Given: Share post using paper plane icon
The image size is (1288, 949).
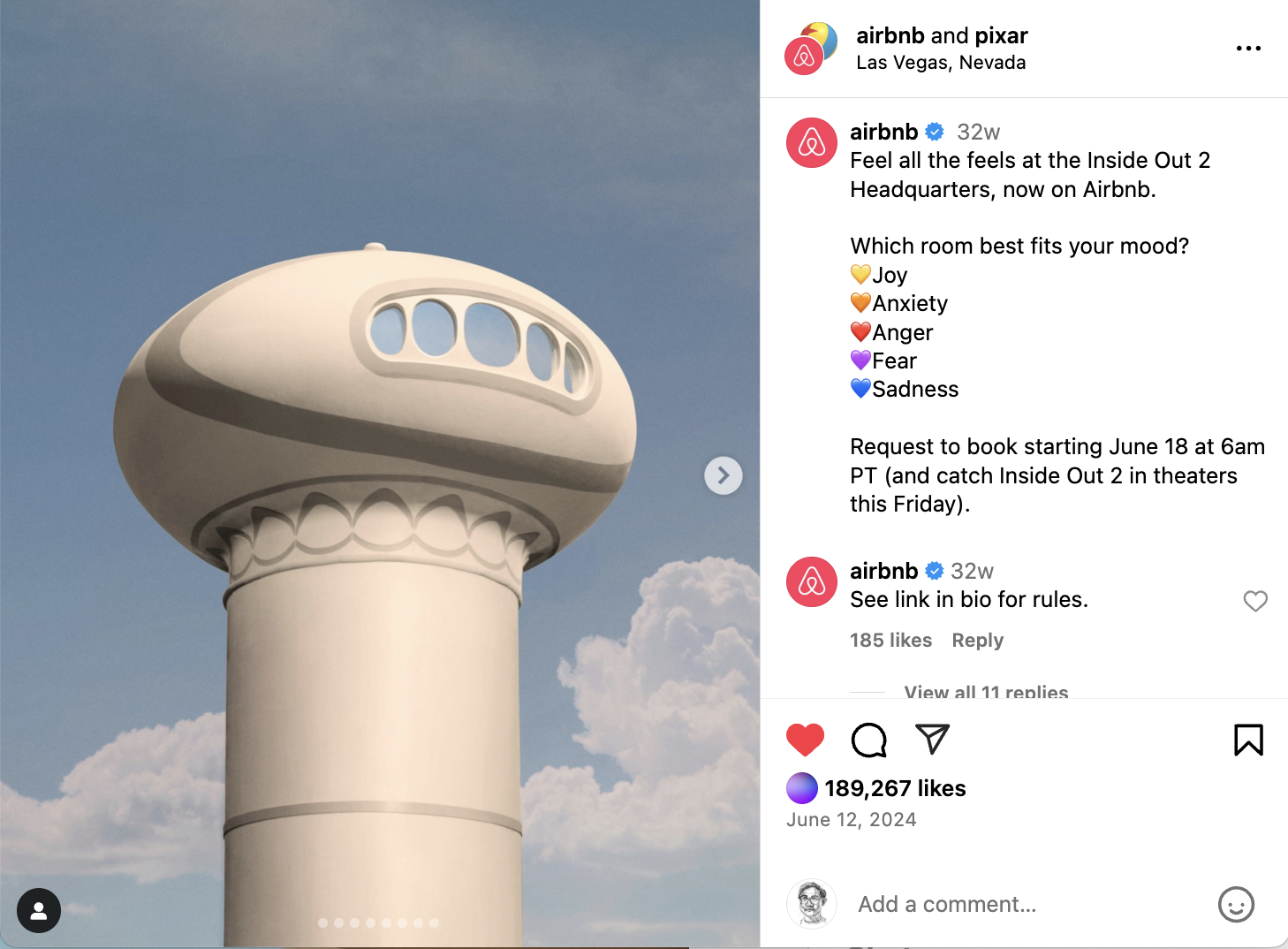Looking at the screenshot, I should pos(932,740).
